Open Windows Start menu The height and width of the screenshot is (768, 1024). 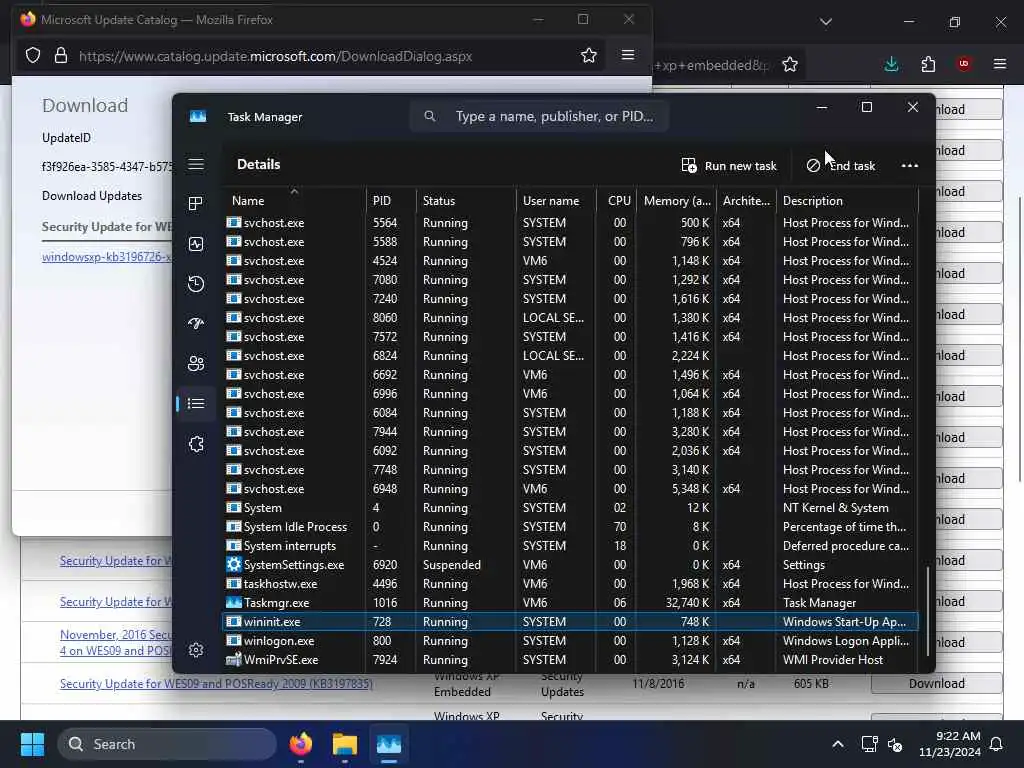32,744
